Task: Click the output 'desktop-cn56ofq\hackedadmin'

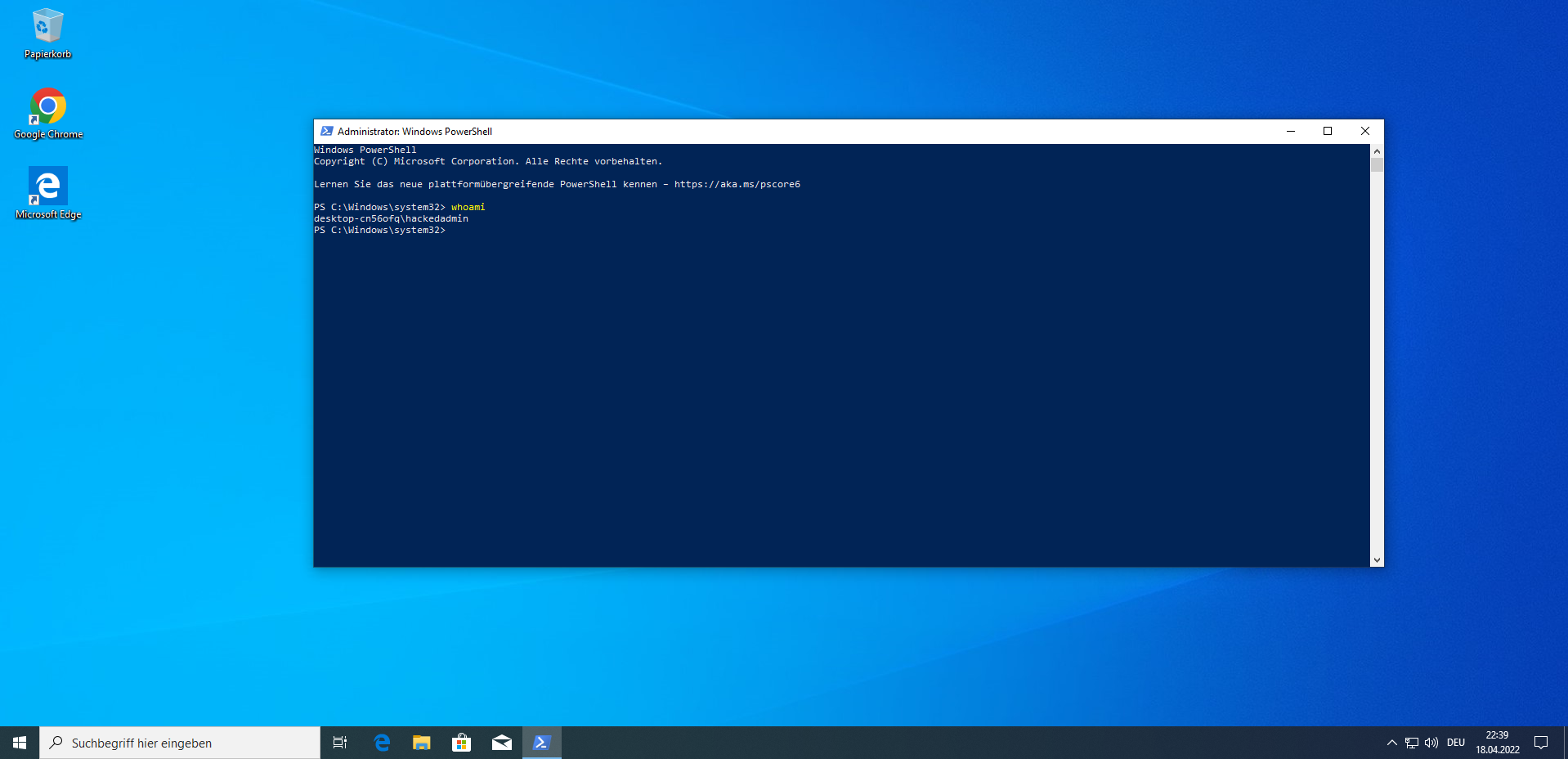Action: 391,218
